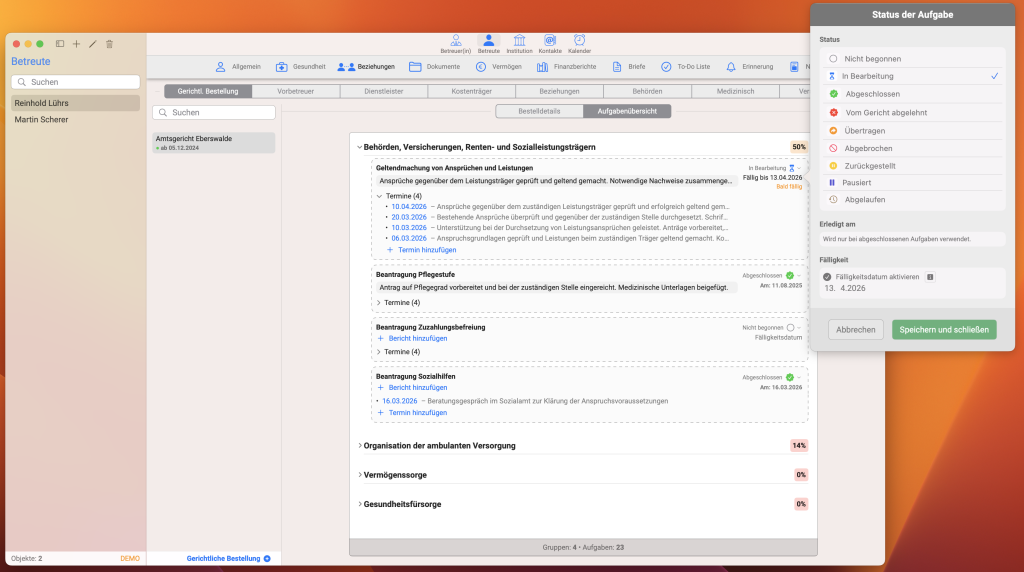The image size is (1024, 572).
Task: Open Kontakte from the top toolbar
Action: click(549, 42)
